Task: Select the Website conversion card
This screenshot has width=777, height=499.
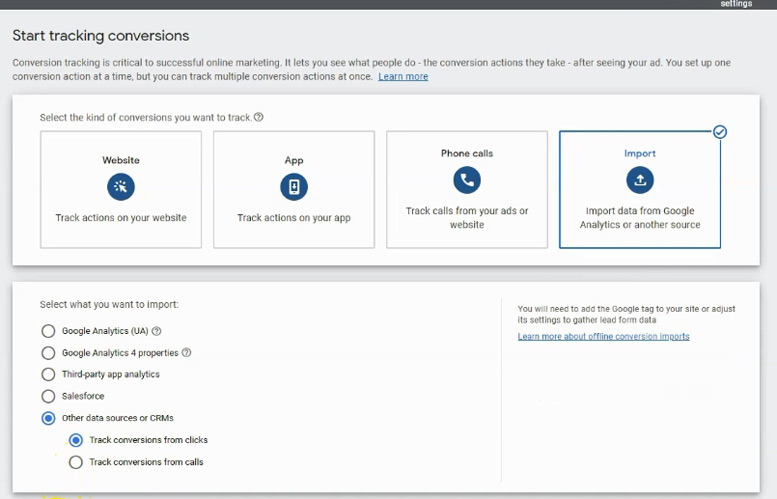Action: point(121,189)
